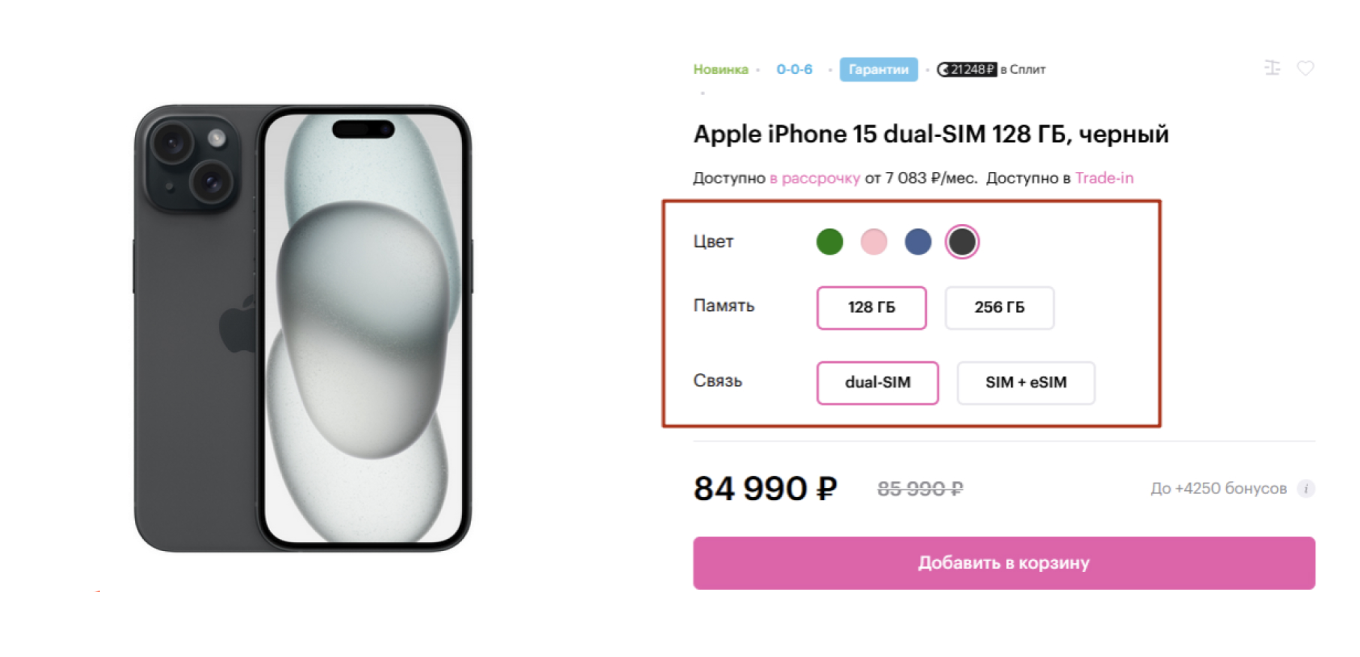Click the "До +4250 бонусов" text
Viewport: 1360px width, 657px height.
(1218, 489)
